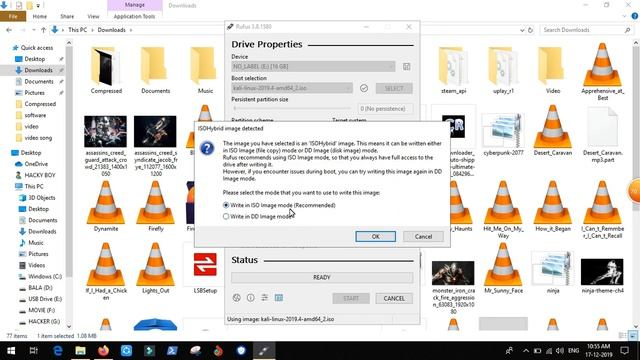The image size is (640, 360).
Task: Open Rufus language globe icon
Action: [236, 298]
